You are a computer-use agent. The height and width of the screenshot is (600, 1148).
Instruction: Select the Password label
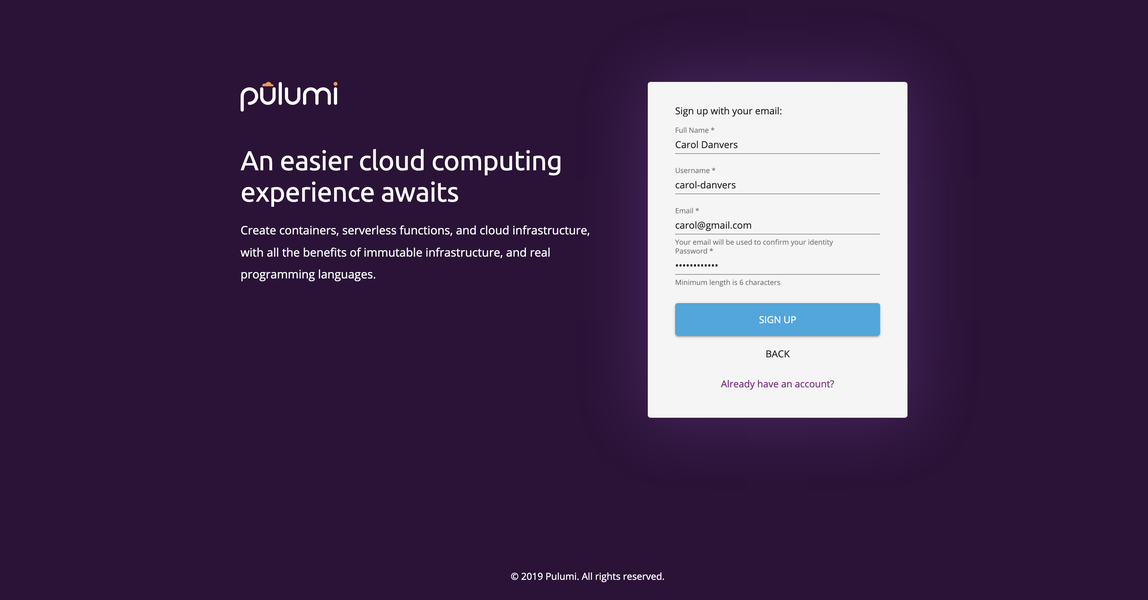pos(693,250)
